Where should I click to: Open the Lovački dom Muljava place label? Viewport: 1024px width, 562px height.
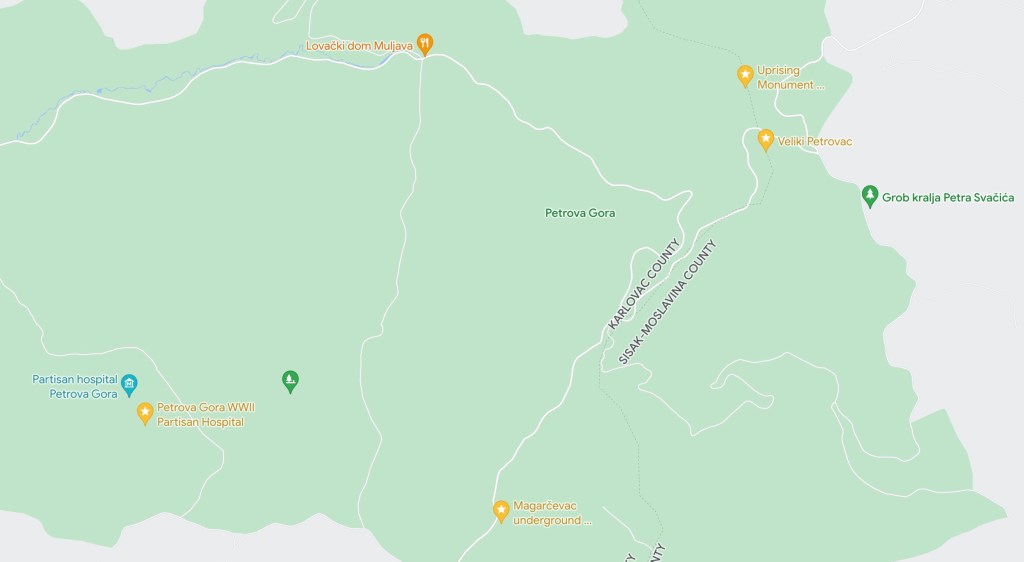coord(359,46)
